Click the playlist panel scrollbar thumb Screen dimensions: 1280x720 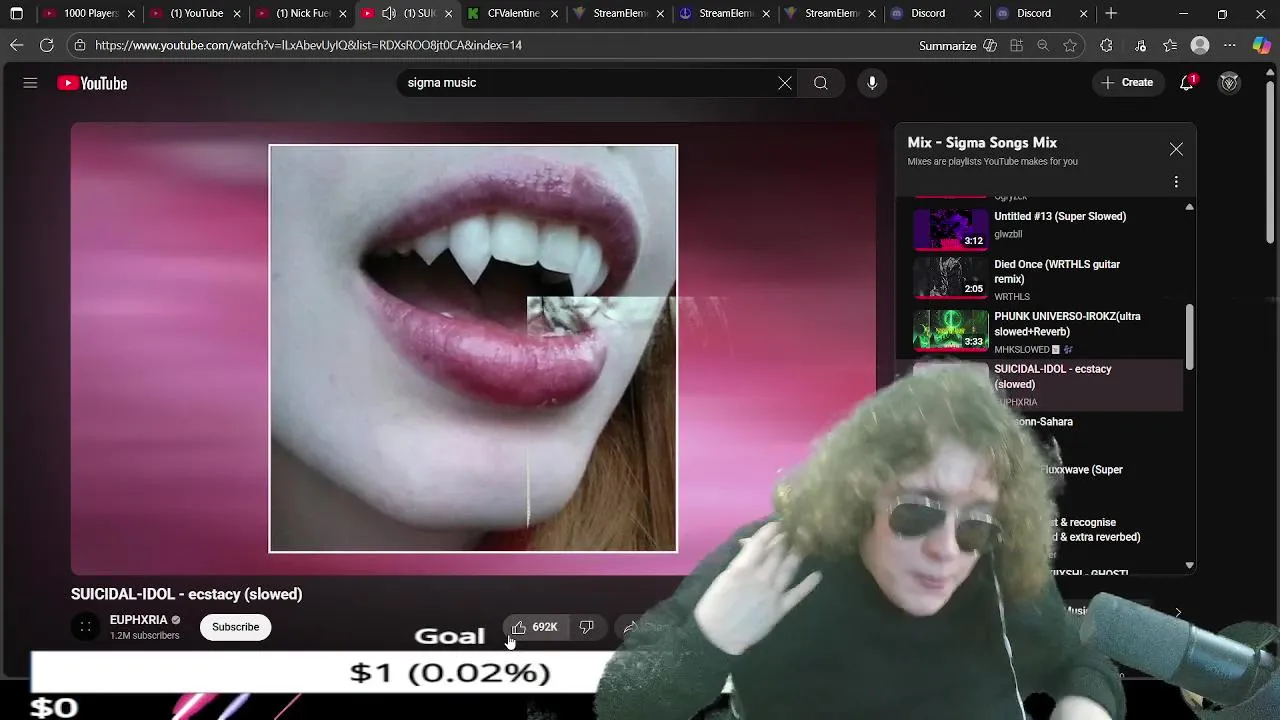point(1189,338)
